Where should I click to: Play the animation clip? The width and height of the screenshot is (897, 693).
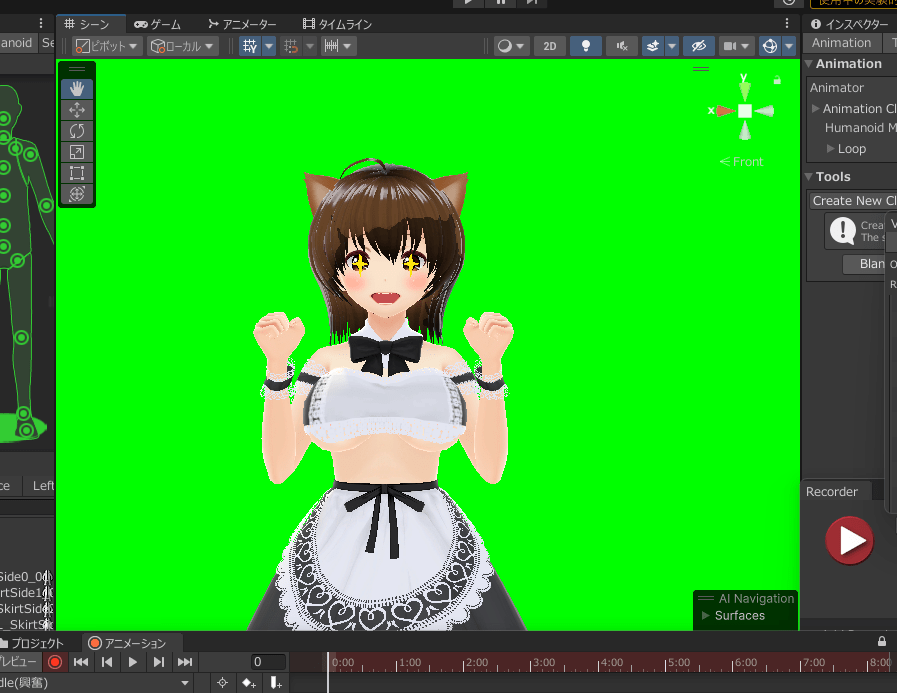(x=133, y=662)
